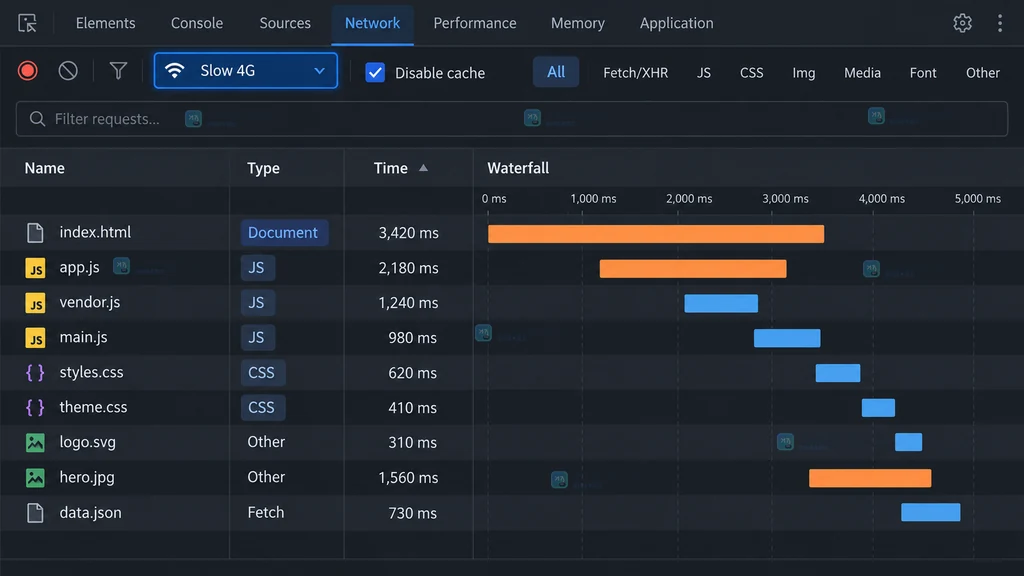The image size is (1024, 576).
Task: Stop recording with the red record button
Action: [27, 71]
